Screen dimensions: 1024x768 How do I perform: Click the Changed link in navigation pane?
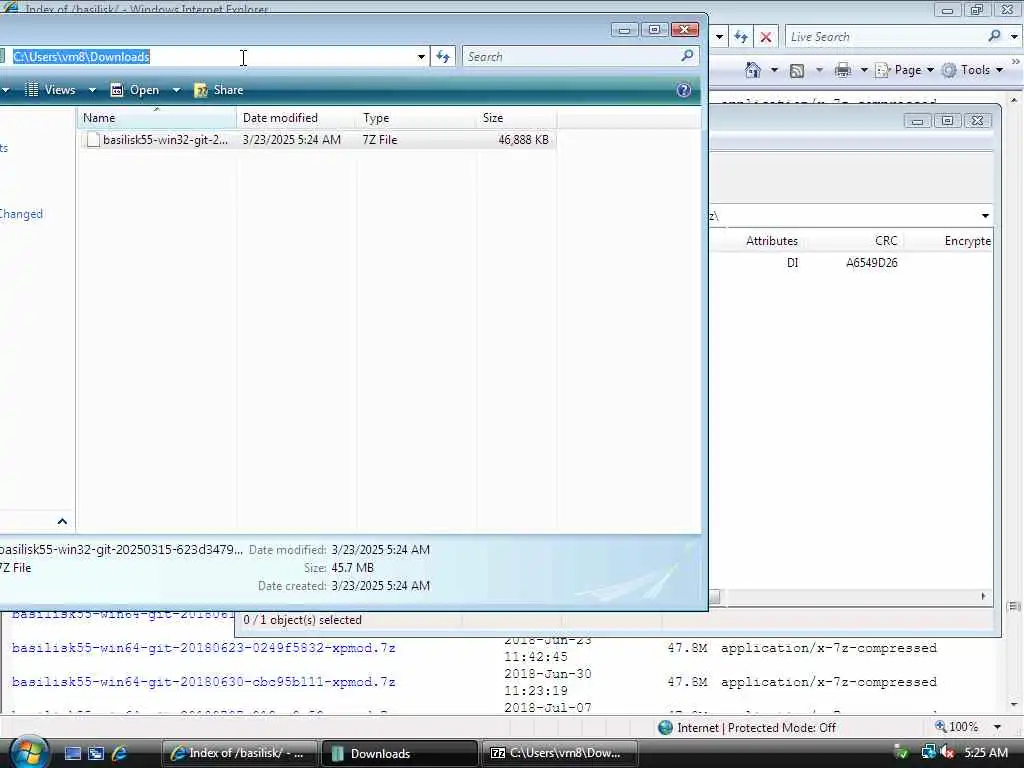pyautogui.click(x=21, y=214)
